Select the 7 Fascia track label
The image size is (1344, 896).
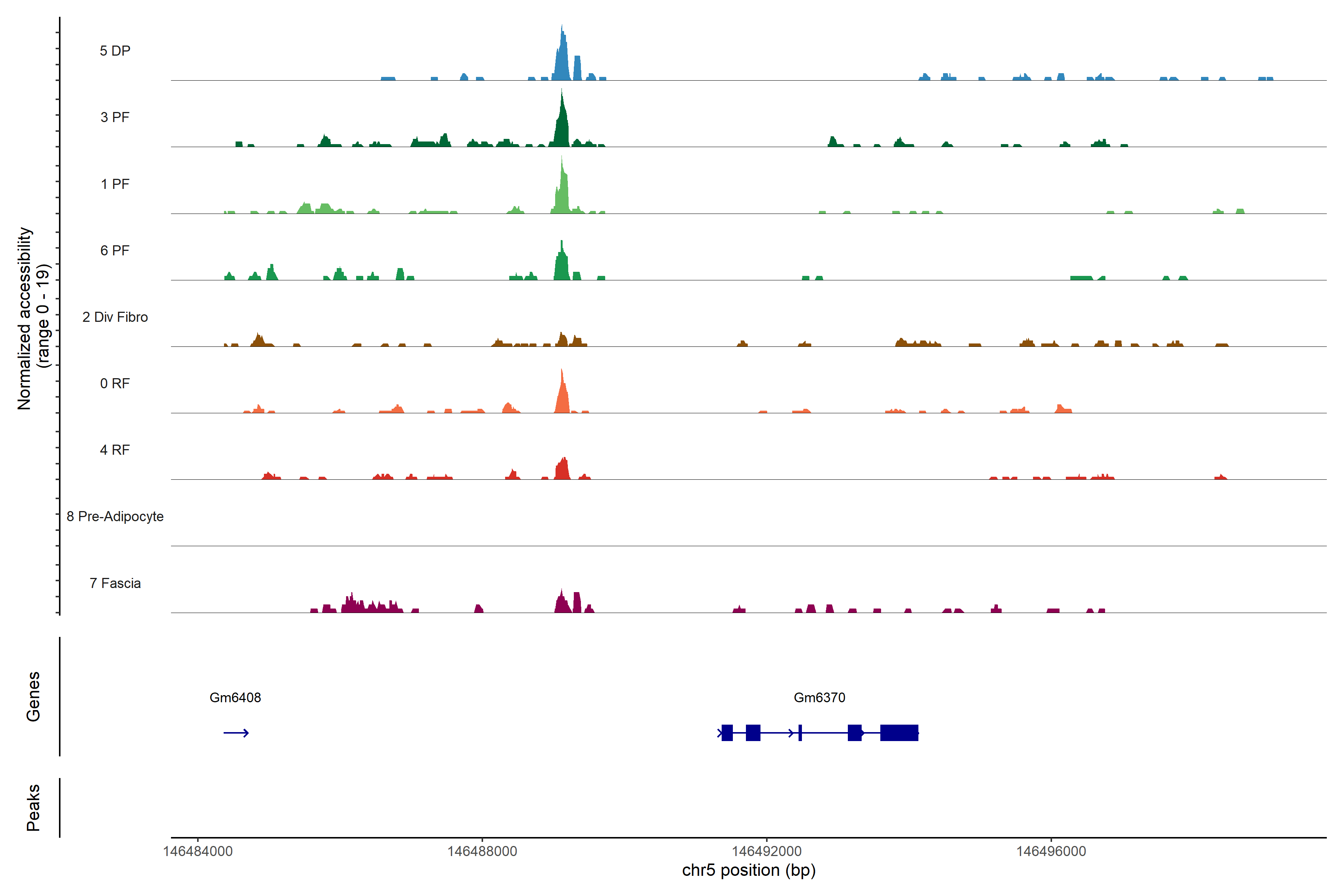tap(115, 583)
